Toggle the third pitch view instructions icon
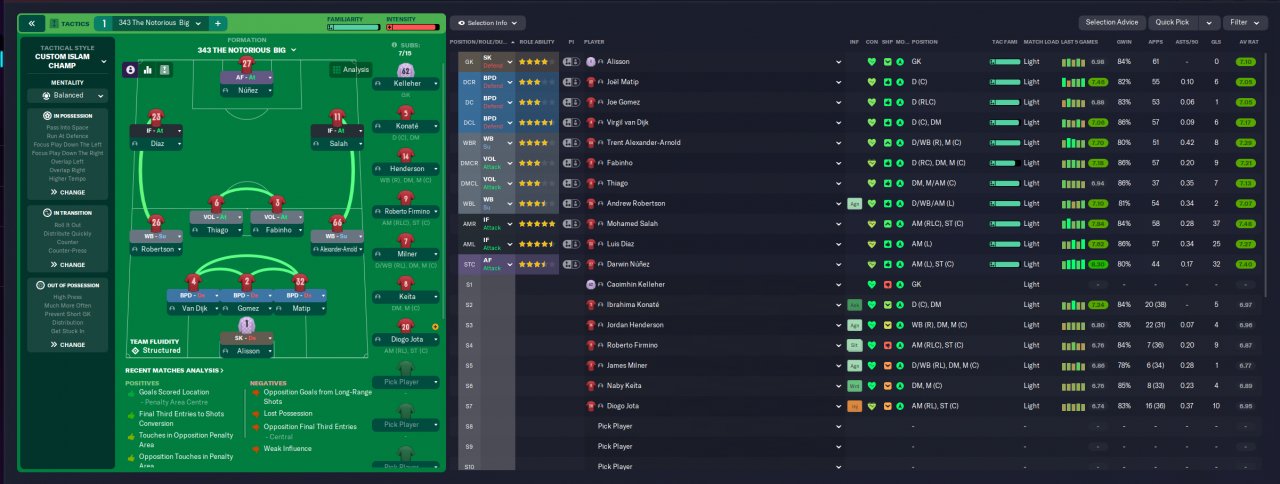Screen dimensions: 1280x484 (x=165, y=70)
